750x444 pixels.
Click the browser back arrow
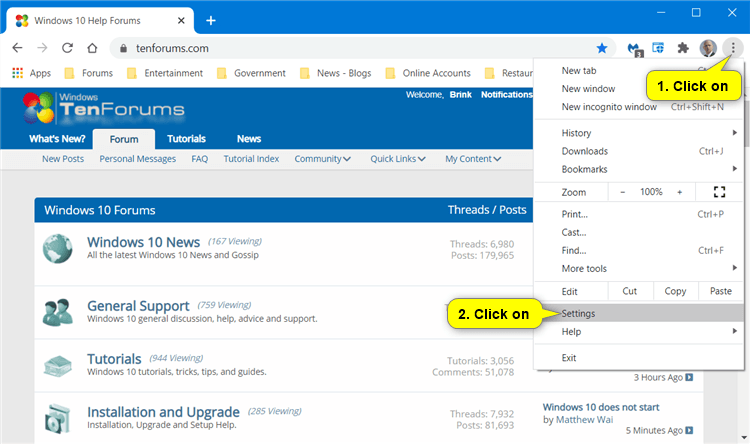pos(17,48)
